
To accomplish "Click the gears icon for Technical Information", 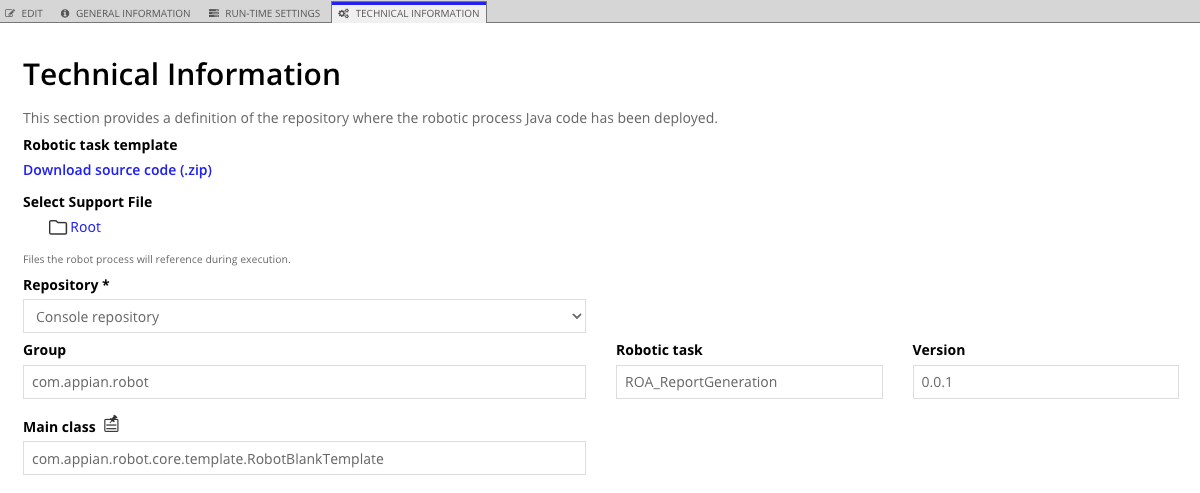I will 344,14.
